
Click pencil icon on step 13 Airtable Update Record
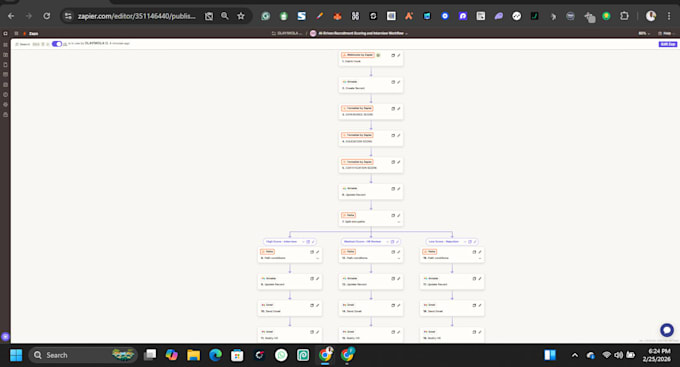pyautogui.click(x=399, y=279)
